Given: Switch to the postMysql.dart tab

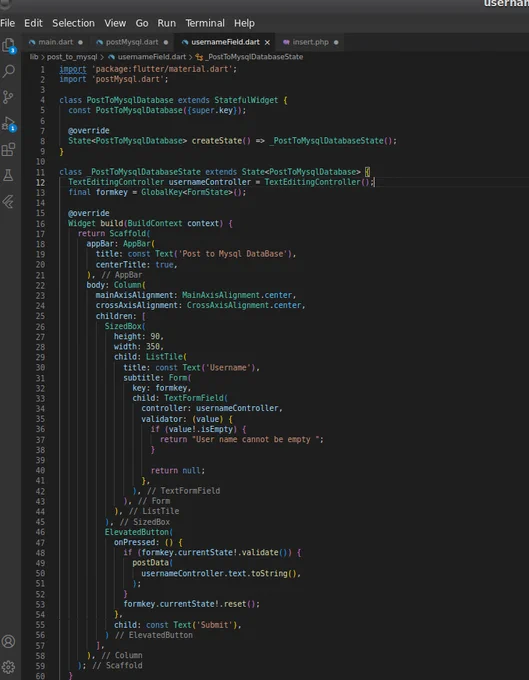Looking at the screenshot, I should point(132,42).
